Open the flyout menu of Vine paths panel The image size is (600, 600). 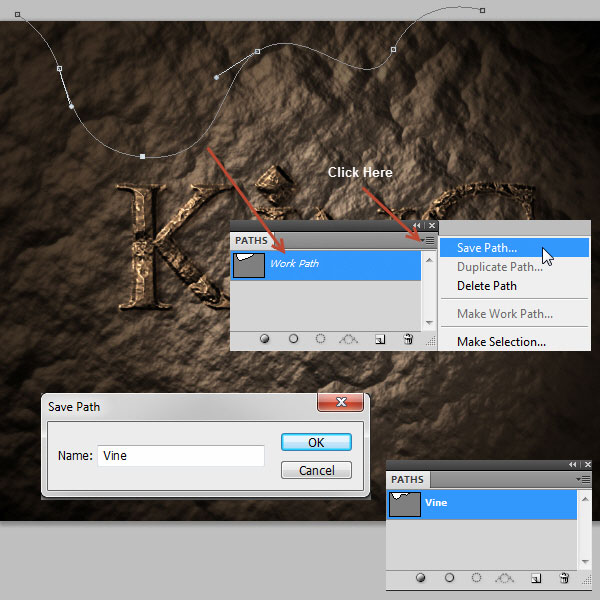pyautogui.click(x=584, y=479)
